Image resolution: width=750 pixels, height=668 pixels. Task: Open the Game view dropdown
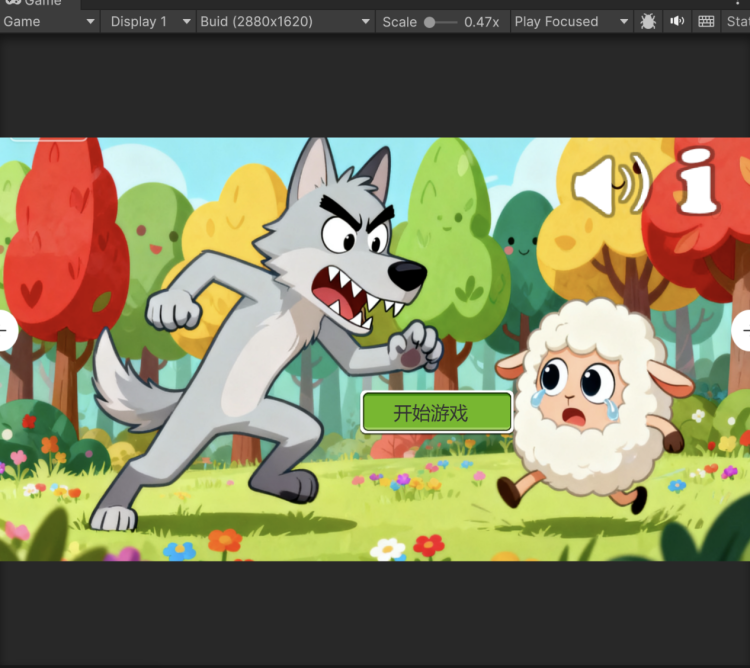pyautogui.click(x=49, y=21)
